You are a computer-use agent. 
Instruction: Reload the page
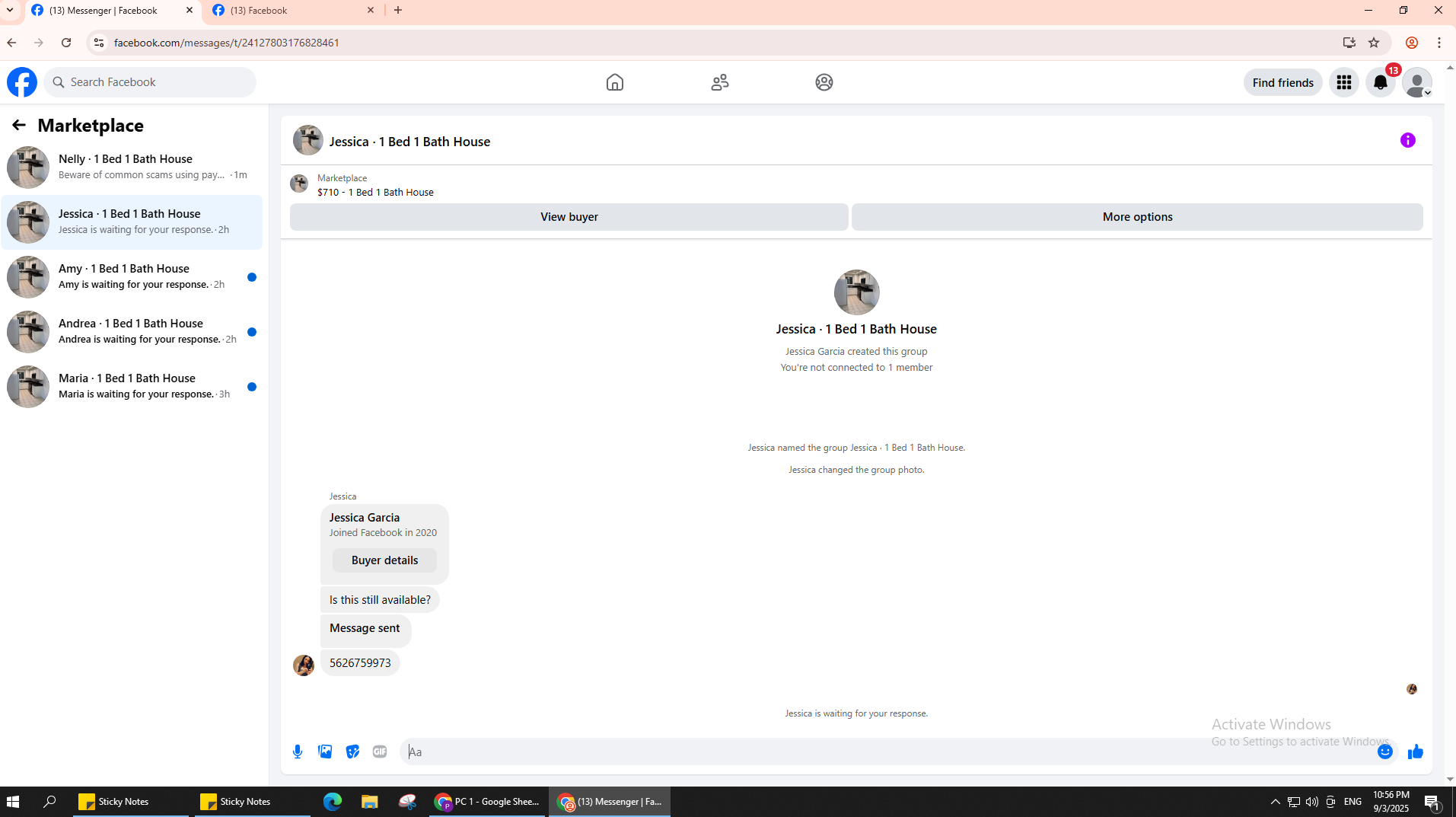pyautogui.click(x=66, y=43)
